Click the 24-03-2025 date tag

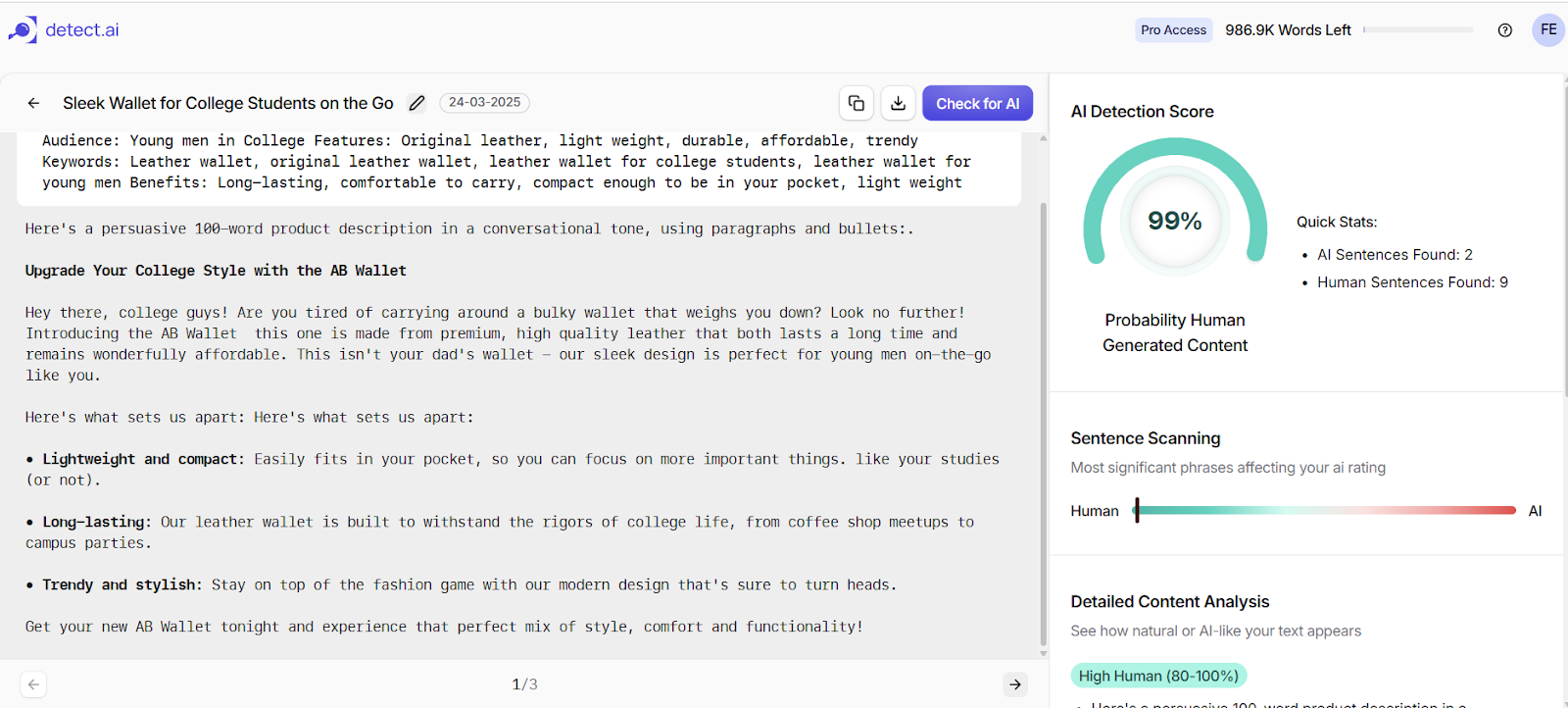point(485,102)
